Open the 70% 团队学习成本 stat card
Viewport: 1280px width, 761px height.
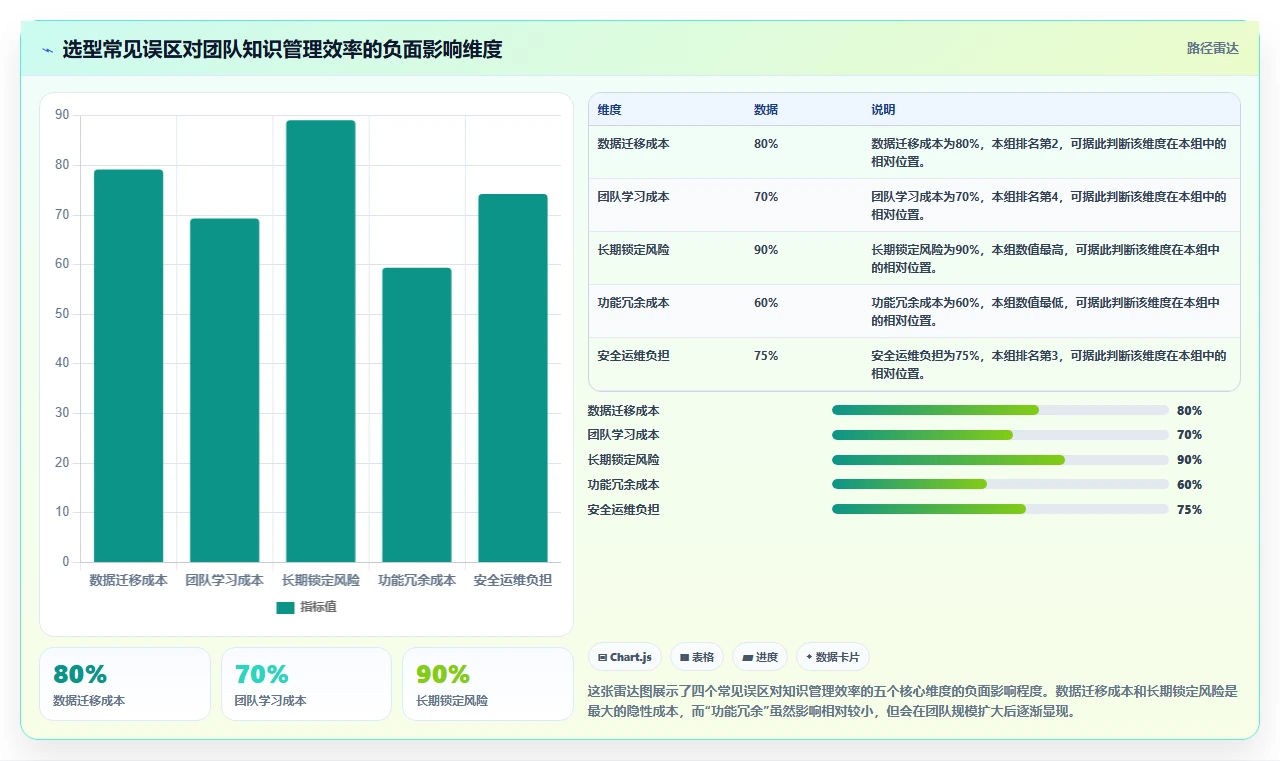pos(306,684)
